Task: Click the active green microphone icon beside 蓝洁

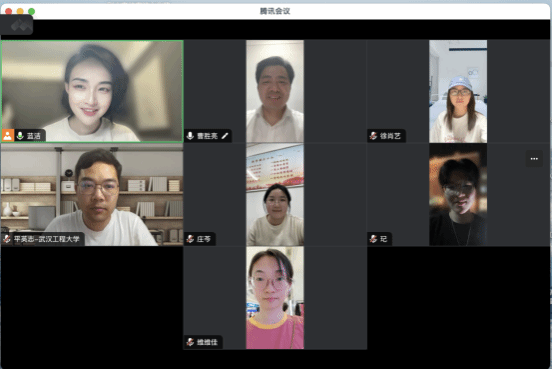Action: click(20, 136)
